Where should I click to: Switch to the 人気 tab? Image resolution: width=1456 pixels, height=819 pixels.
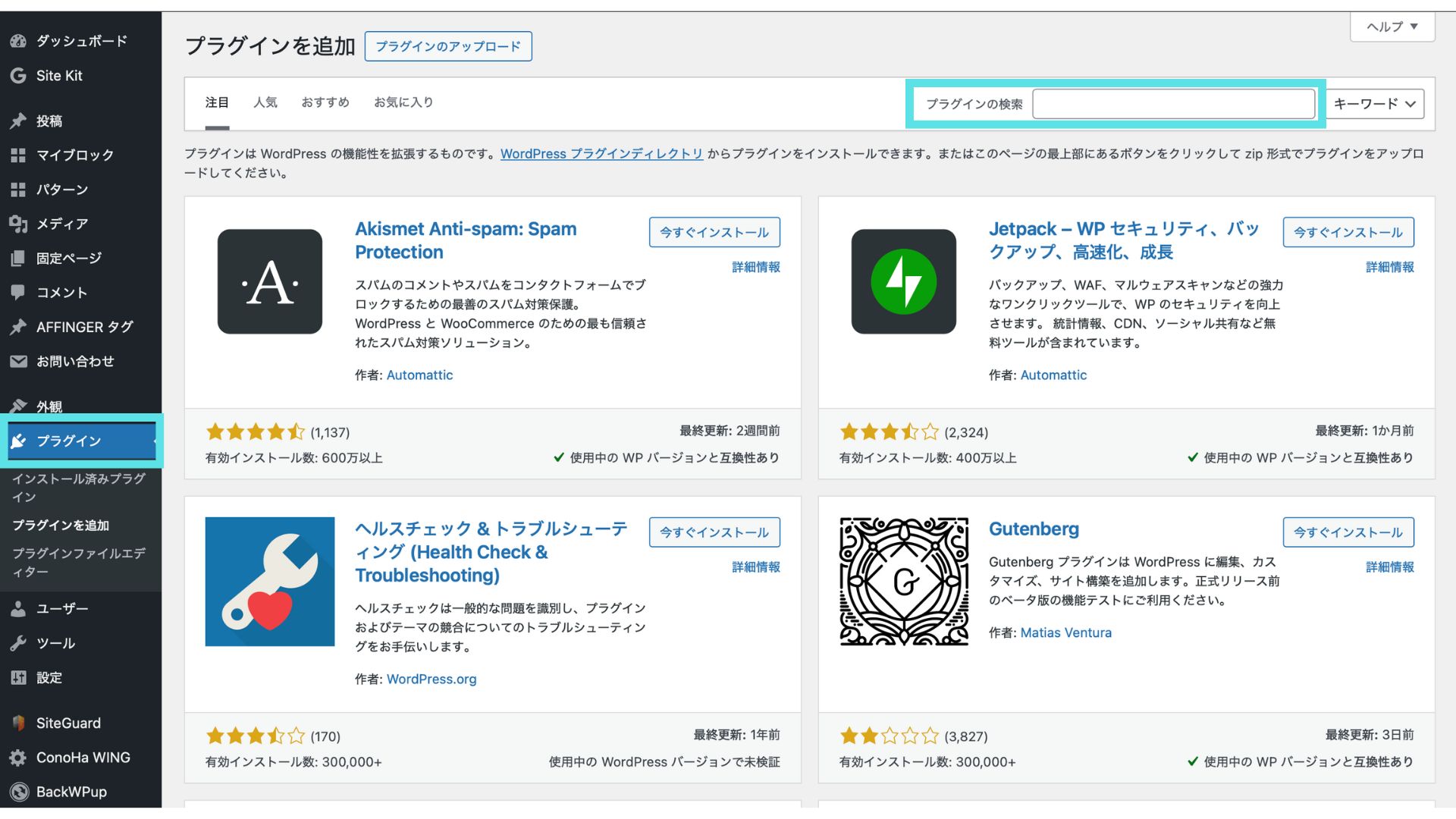265,102
